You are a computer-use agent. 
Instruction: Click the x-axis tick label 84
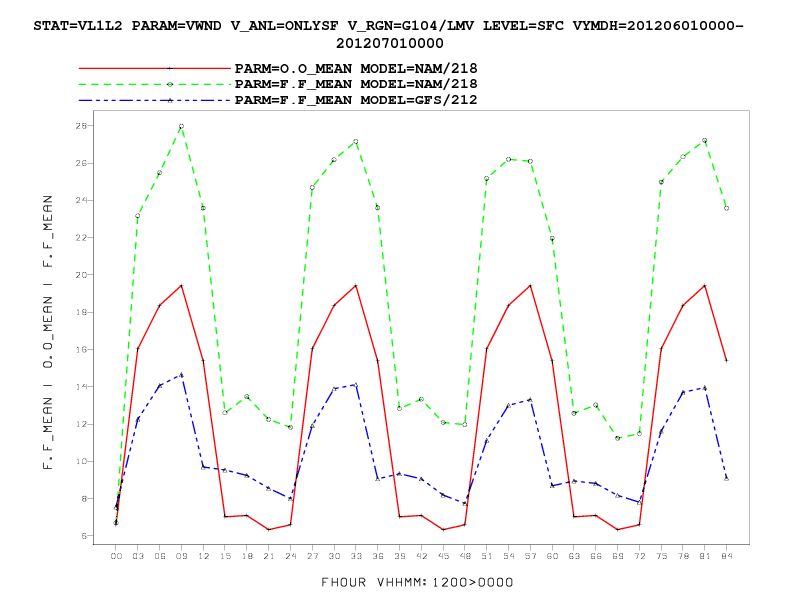[x=726, y=556]
